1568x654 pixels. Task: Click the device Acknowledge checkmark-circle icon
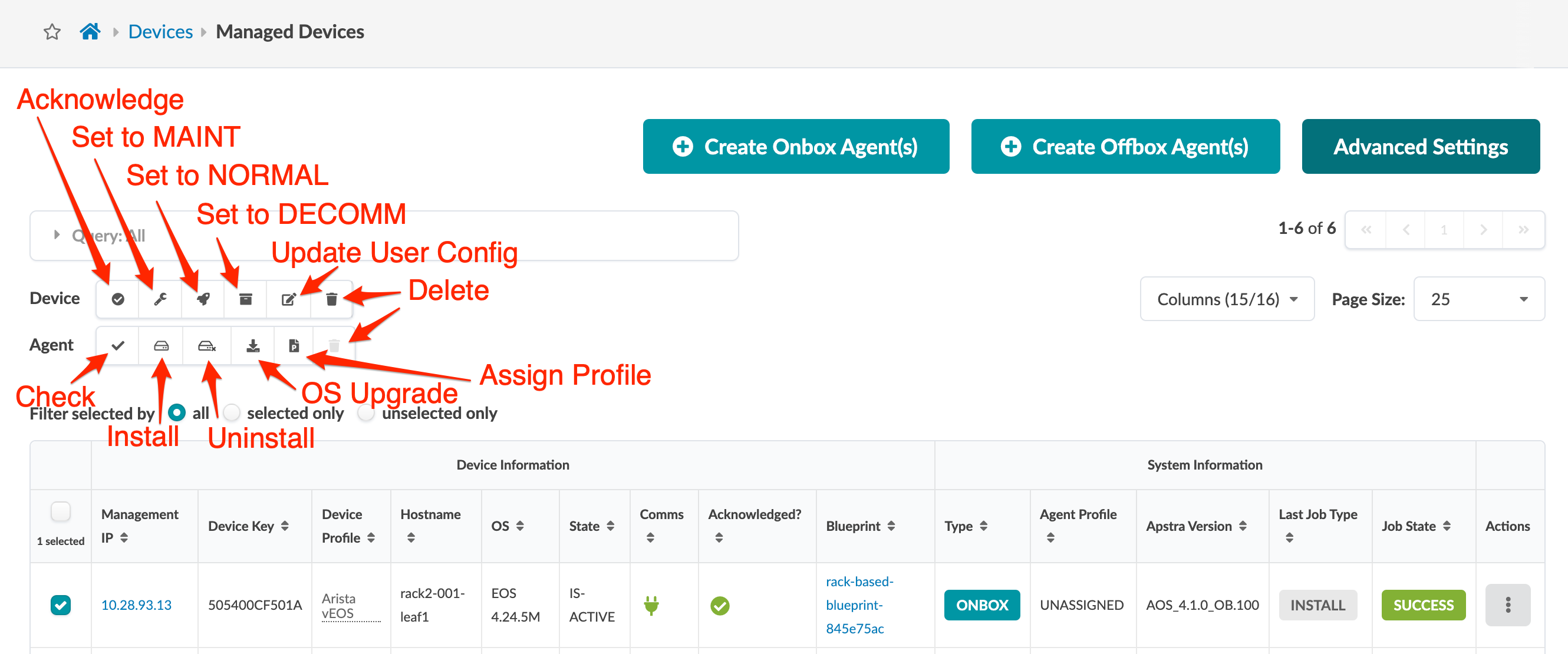pos(118,299)
